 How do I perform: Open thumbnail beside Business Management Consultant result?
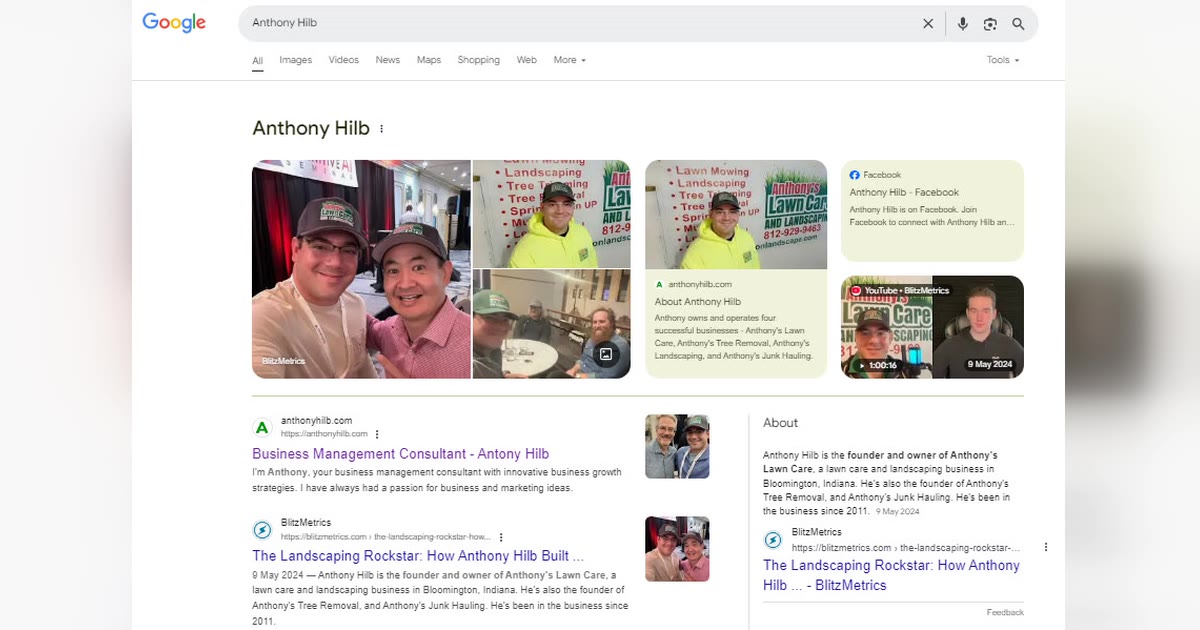point(677,447)
